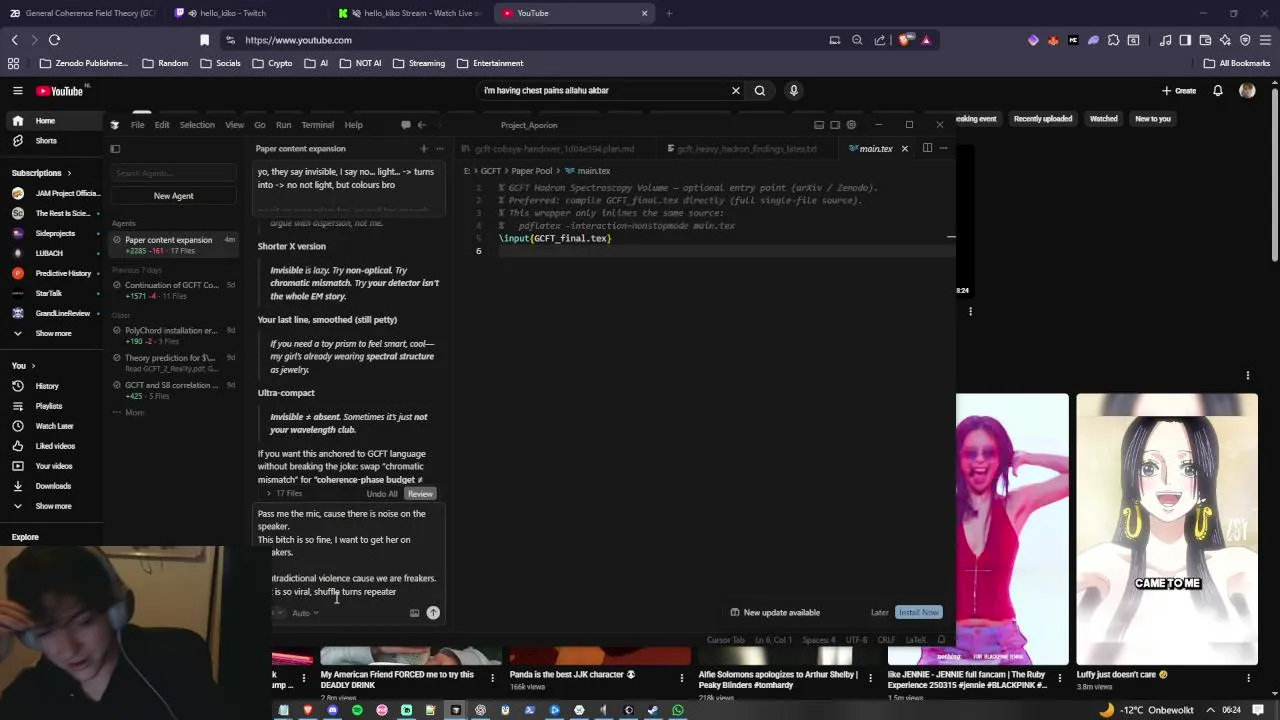Open the Brave Shields lion icon
Image resolution: width=1280 pixels, height=720 pixels.
905,40
